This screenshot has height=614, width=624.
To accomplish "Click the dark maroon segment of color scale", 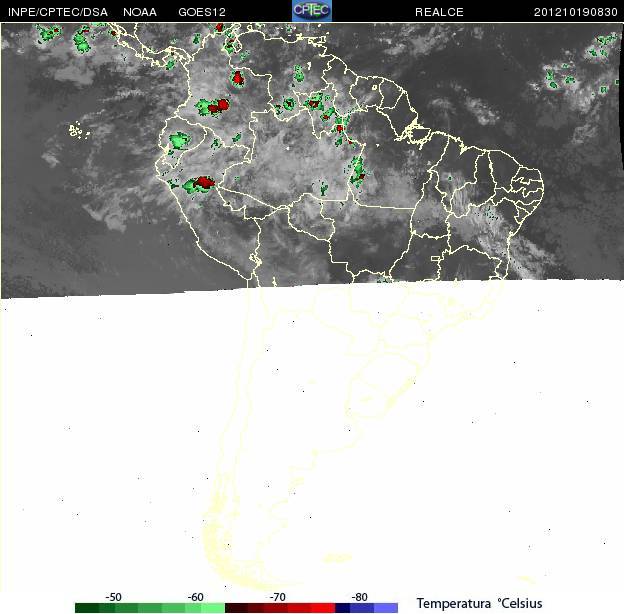I will tap(237, 608).
